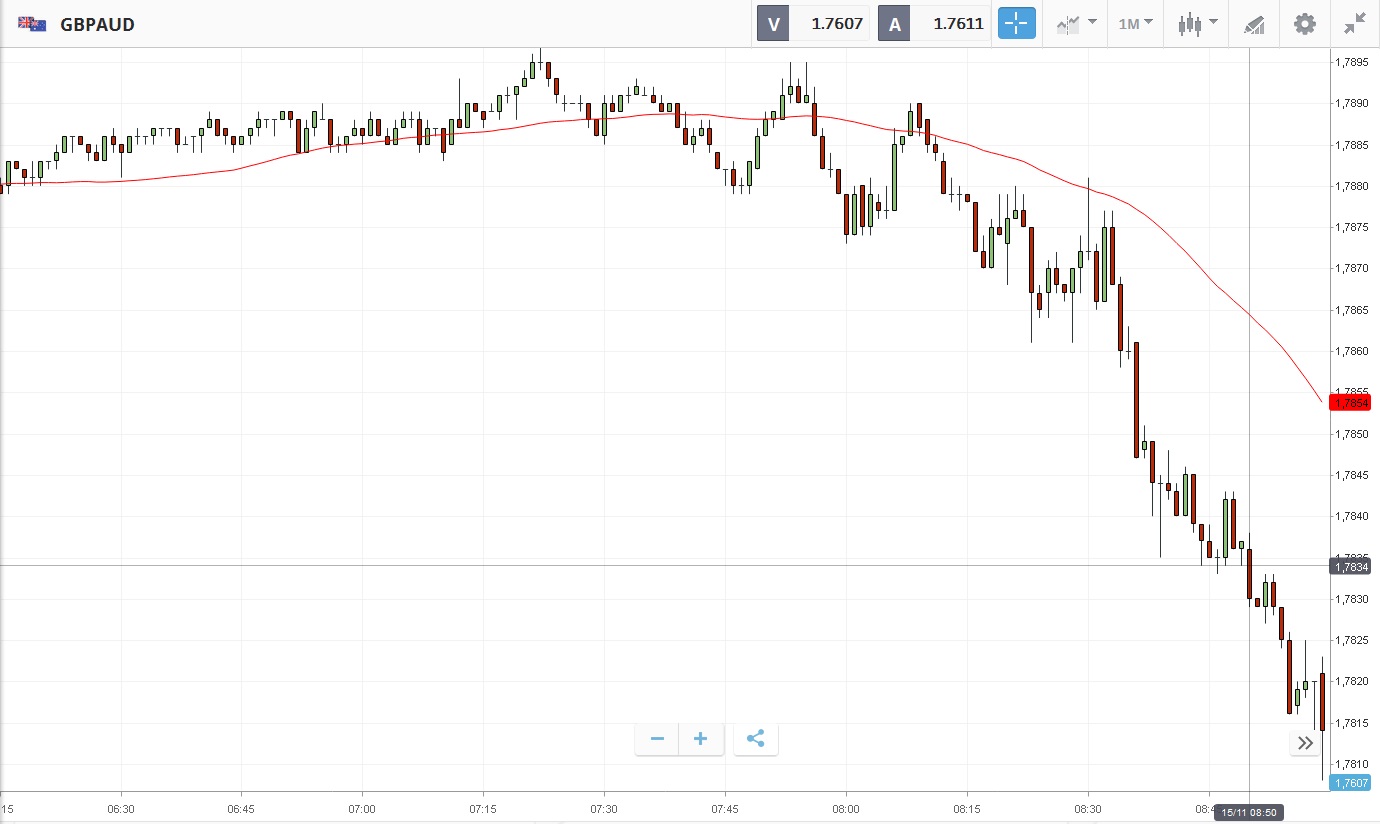Open the compare/indicators chart dropdown

(1076, 24)
